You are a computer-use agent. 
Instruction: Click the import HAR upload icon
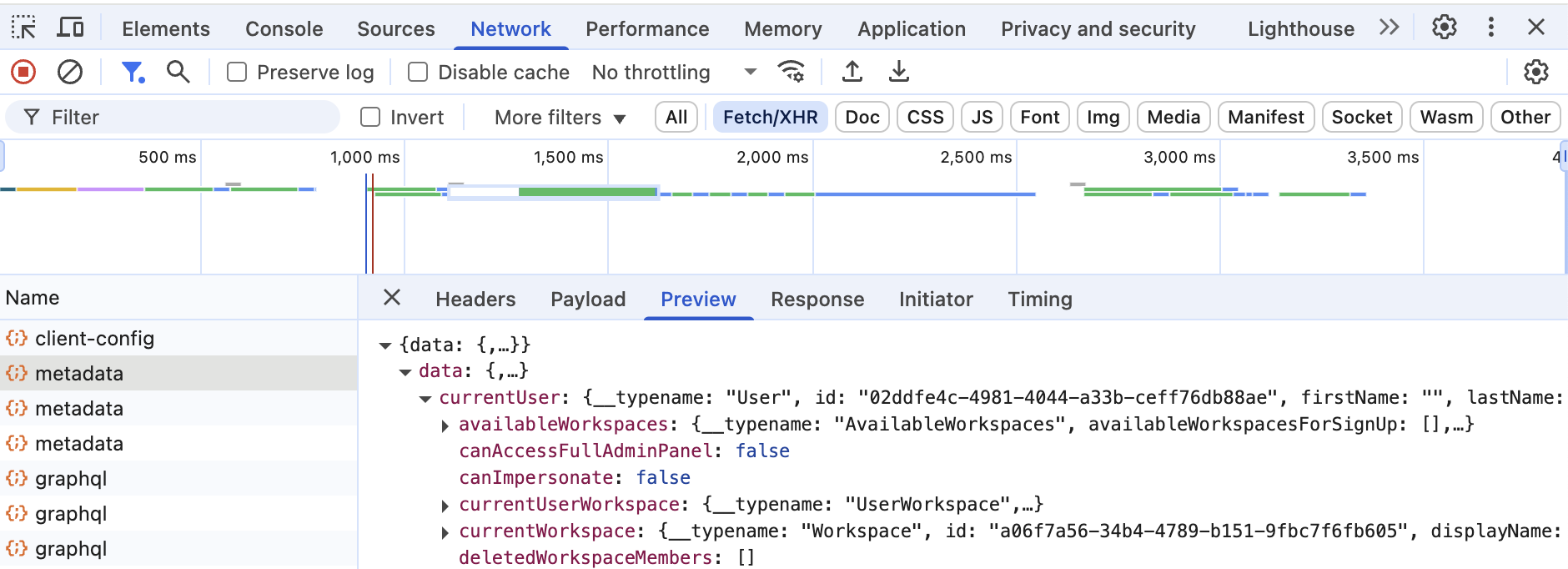(x=852, y=73)
